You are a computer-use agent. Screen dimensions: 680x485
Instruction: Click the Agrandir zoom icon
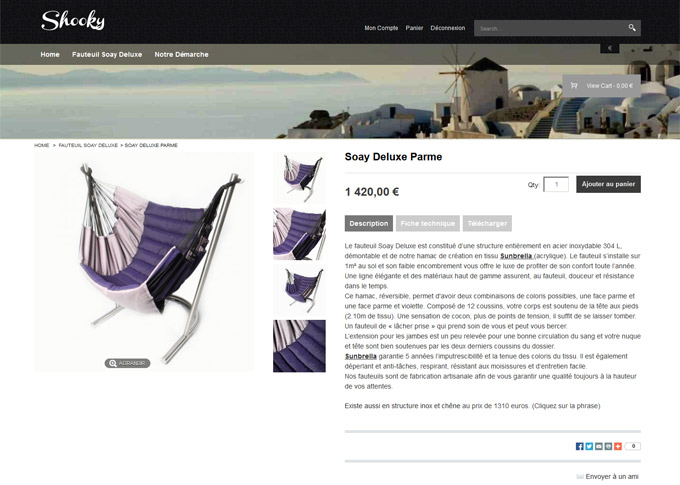pyautogui.click(x=113, y=363)
